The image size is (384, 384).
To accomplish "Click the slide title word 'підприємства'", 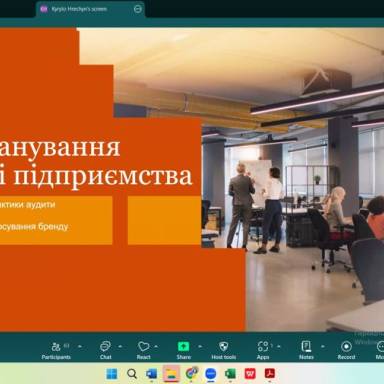I will tap(104, 177).
